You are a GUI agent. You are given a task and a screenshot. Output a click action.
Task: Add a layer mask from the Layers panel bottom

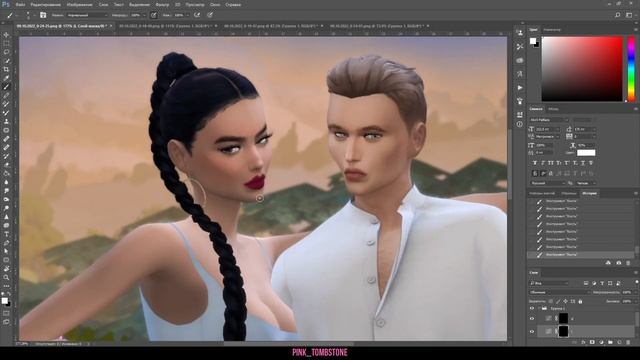pos(592,342)
